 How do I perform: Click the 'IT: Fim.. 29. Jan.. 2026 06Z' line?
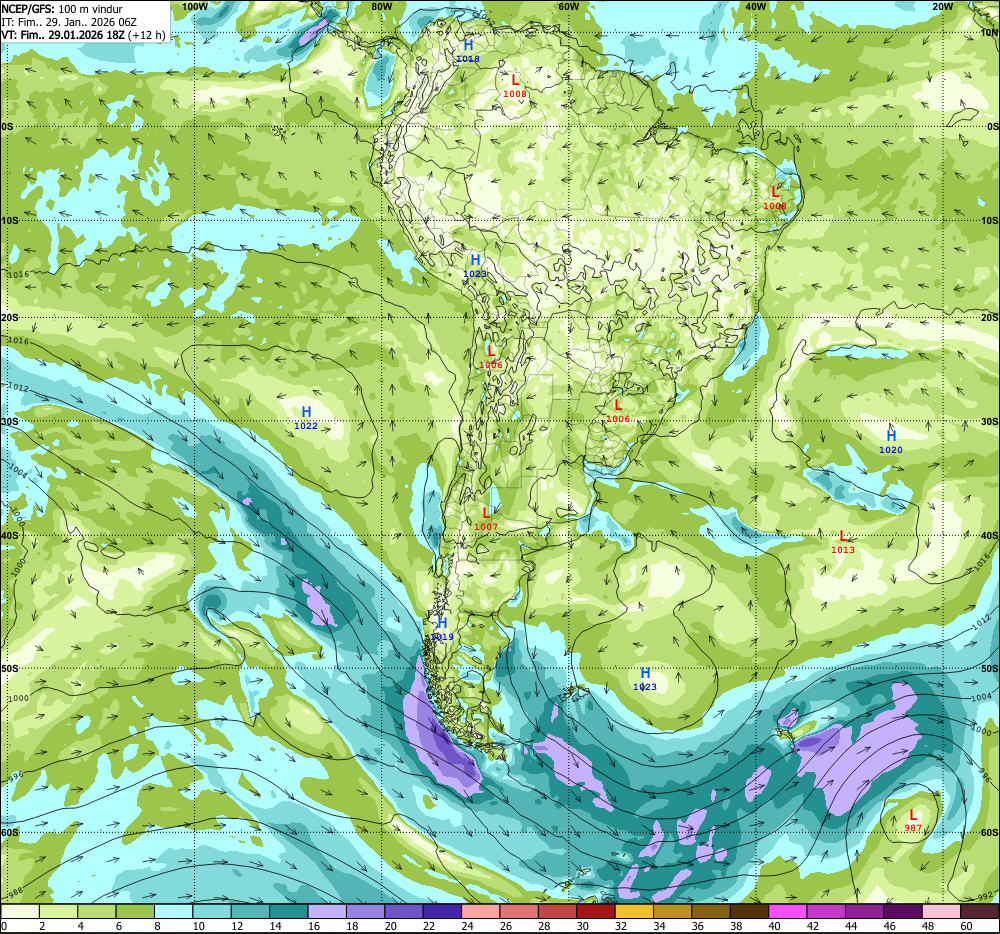(69, 22)
